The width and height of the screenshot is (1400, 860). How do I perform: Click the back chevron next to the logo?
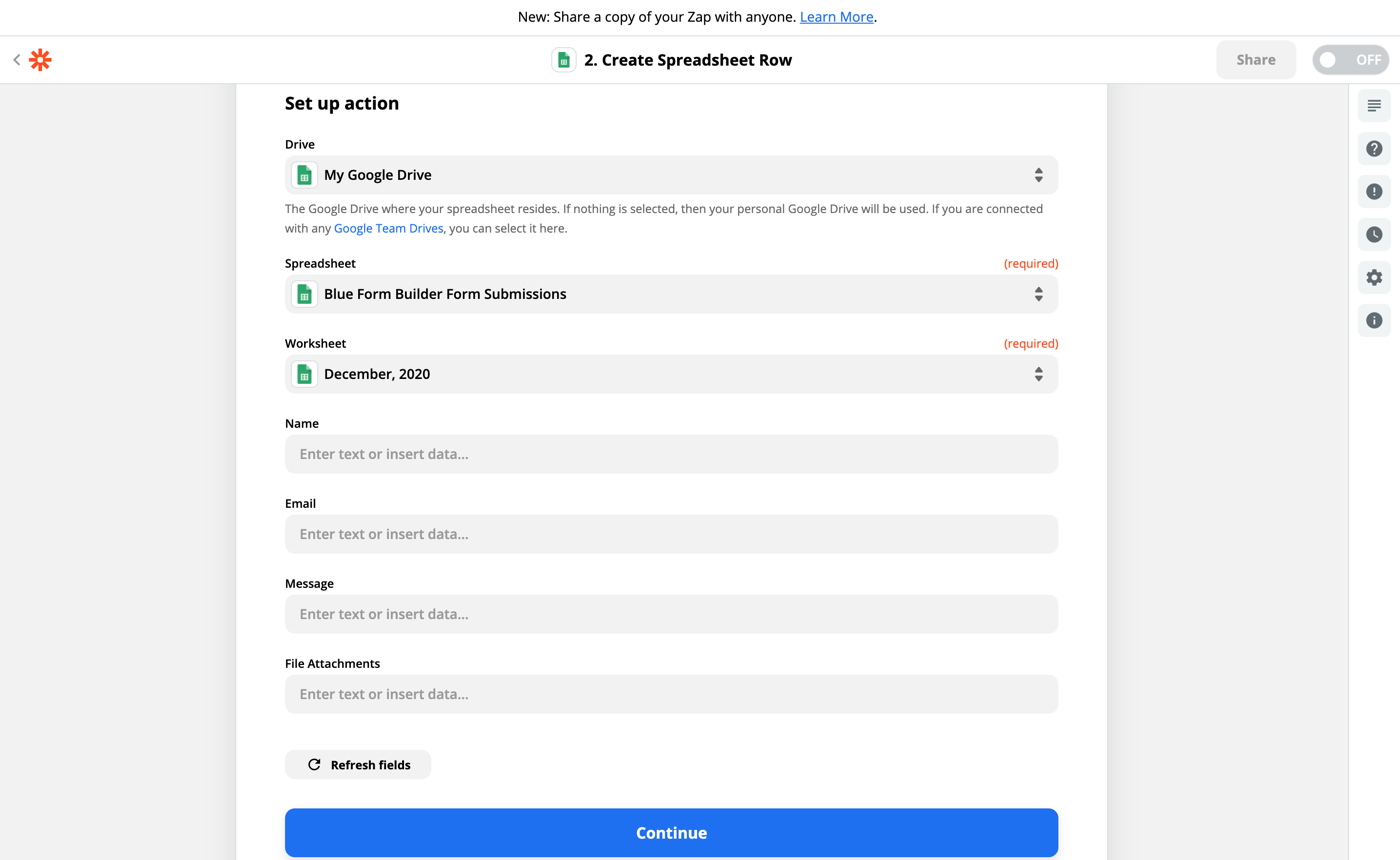[16, 59]
